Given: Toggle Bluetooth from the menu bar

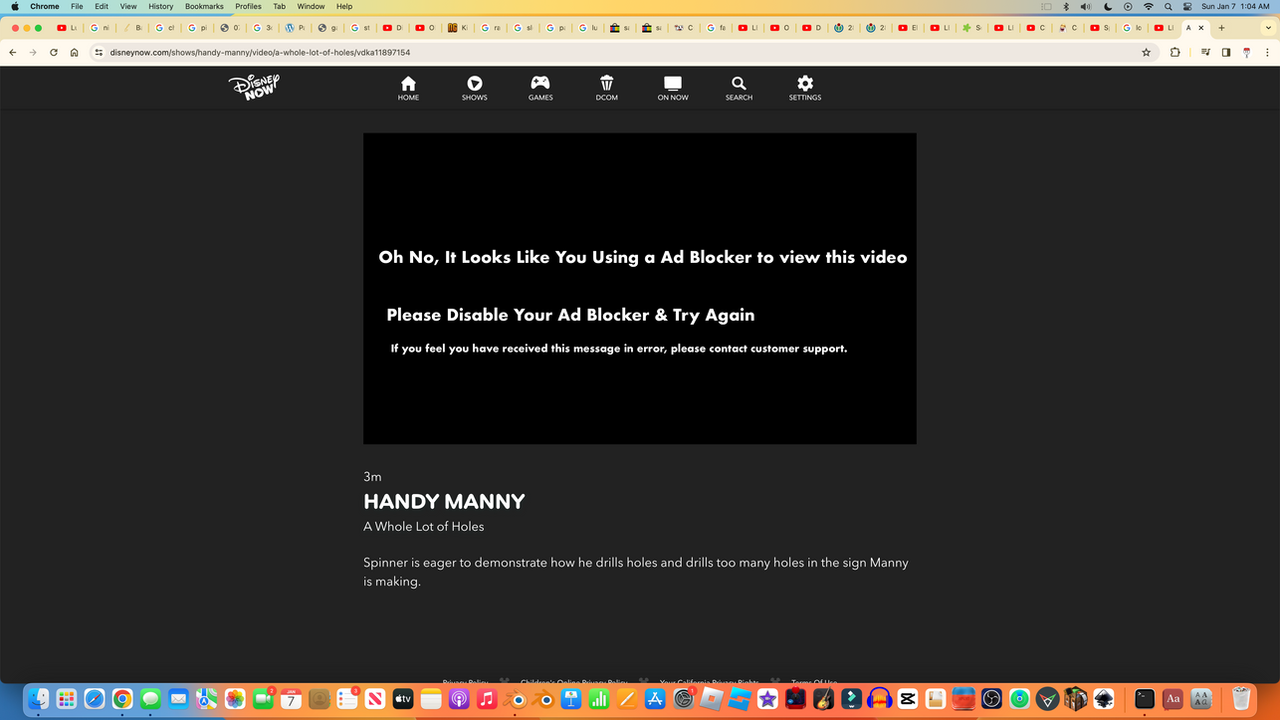Looking at the screenshot, I should click(1067, 6).
